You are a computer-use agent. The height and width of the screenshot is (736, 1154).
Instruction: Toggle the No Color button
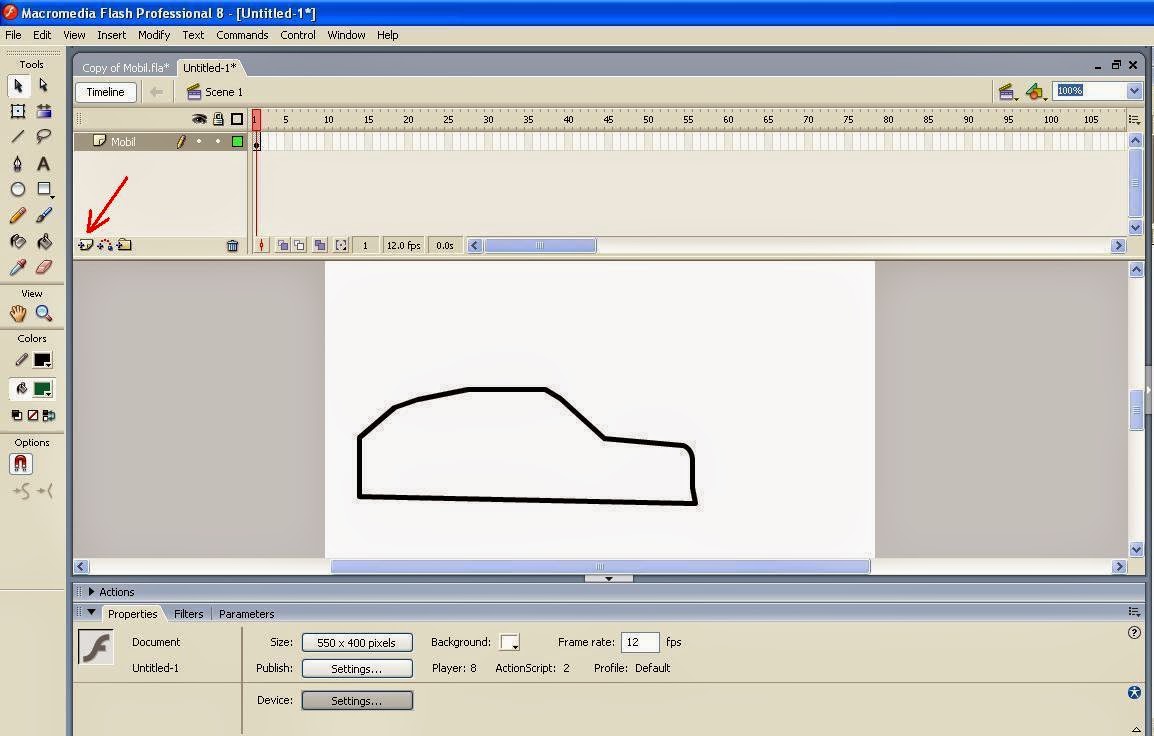[x=32, y=416]
